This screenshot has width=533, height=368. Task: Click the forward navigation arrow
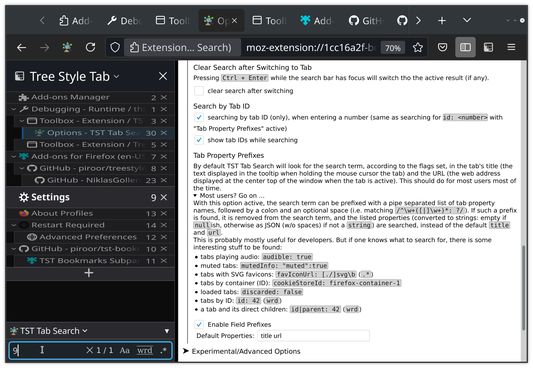click(45, 48)
